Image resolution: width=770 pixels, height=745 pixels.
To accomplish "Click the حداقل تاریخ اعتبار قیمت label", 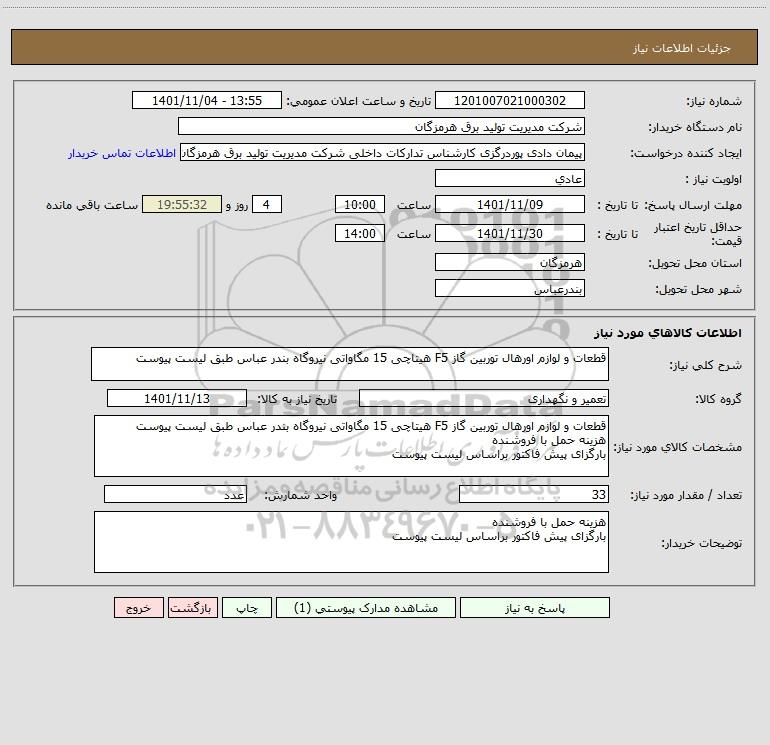I will click(x=698, y=234).
